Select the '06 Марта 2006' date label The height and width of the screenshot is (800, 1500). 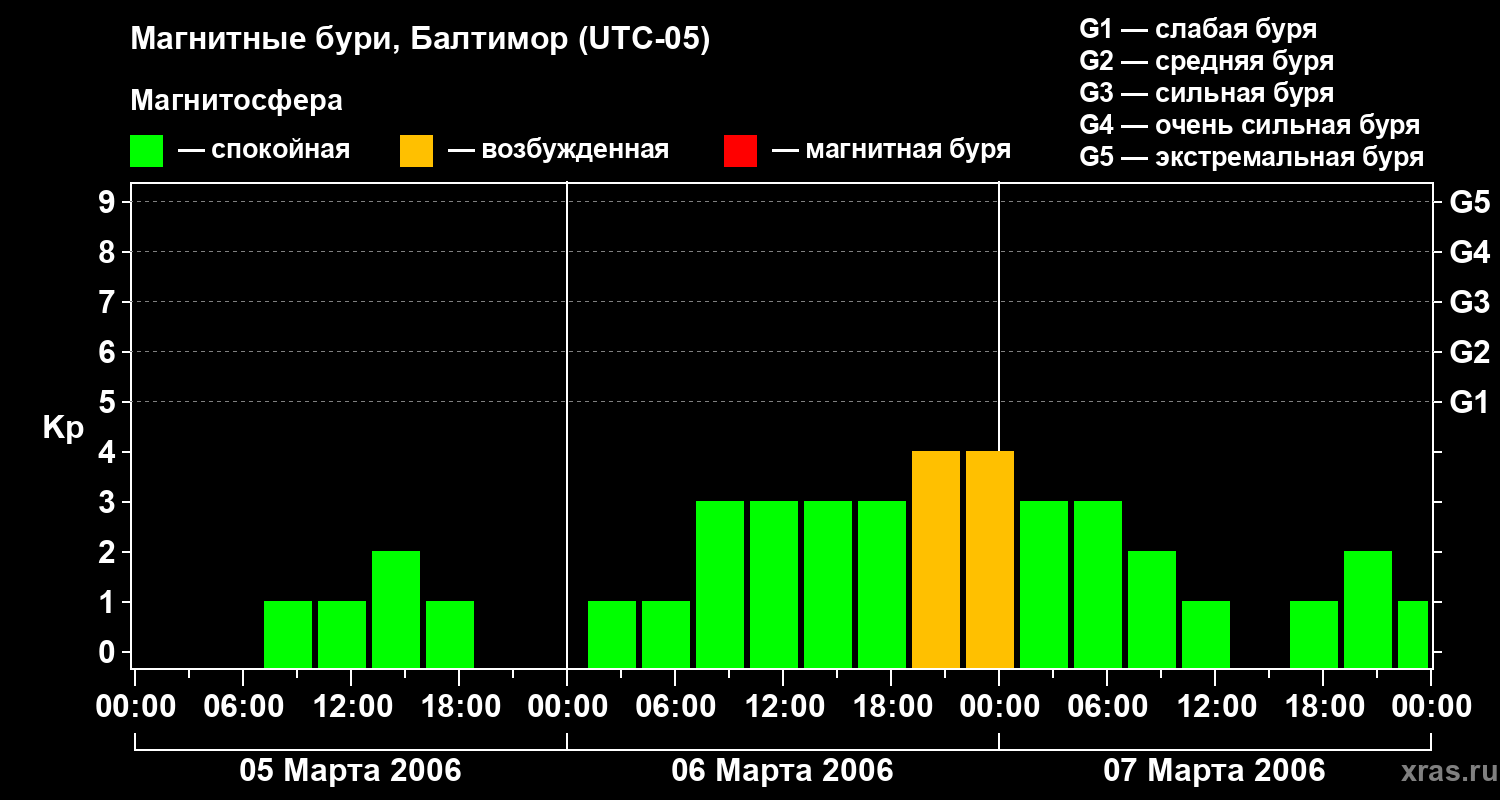pyautogui.click(x=782, y=771)
